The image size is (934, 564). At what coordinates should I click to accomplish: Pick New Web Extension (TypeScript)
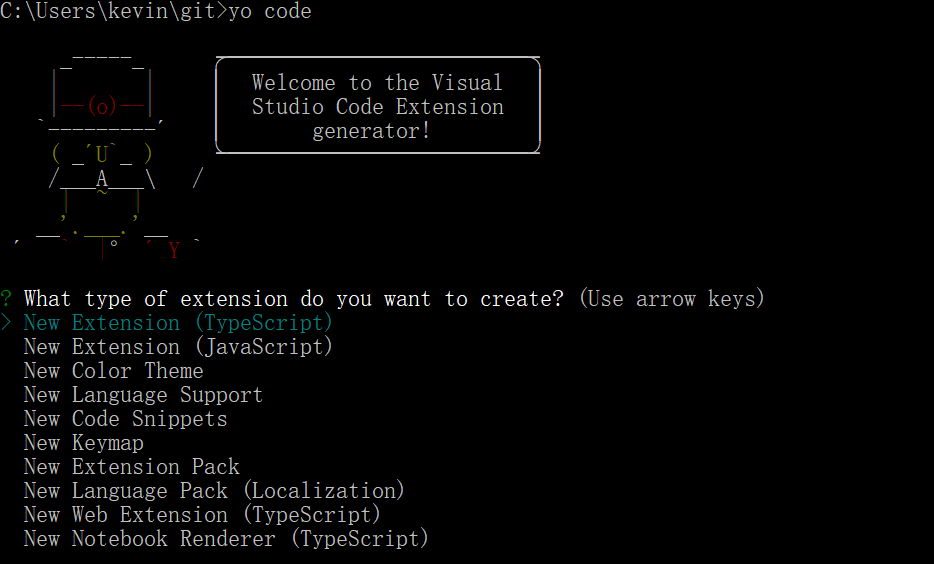[202, 515]
